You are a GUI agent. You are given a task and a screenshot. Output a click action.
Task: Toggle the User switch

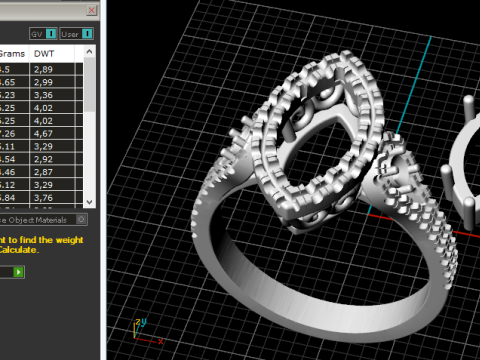[76, 34]
